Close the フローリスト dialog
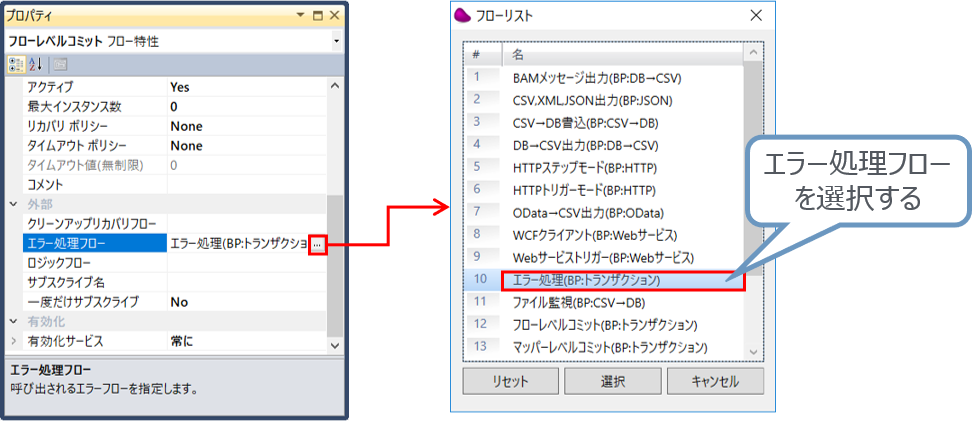972x421 pixels. click(755, 15)
